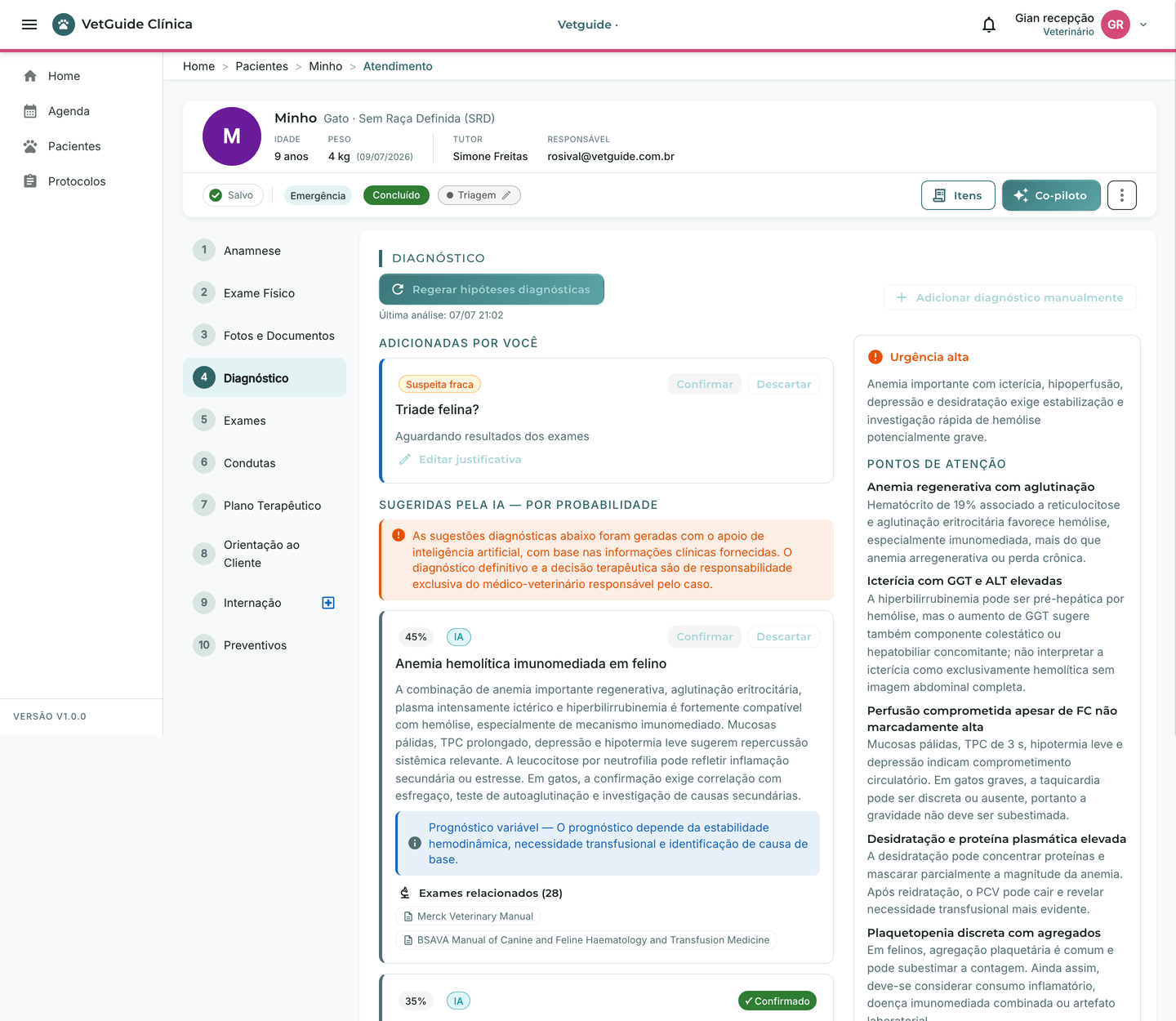Screen dimensions: 1176x1021
Task: Confirm Anemia hemolítica imunomediada diagnosis
Action: pyautogui.click(x=705, y=637)
